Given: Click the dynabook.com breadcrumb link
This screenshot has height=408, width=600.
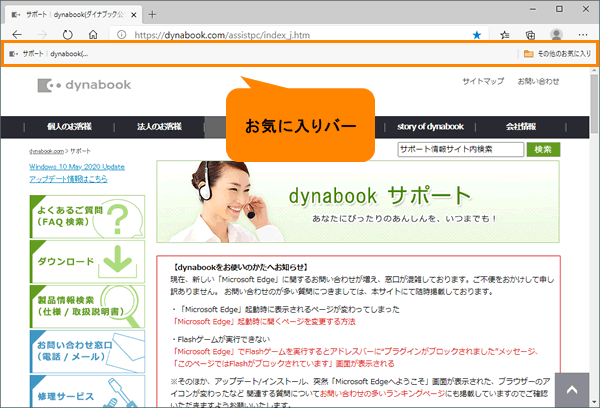Looking at the screenshot, I should coord(46,151).
